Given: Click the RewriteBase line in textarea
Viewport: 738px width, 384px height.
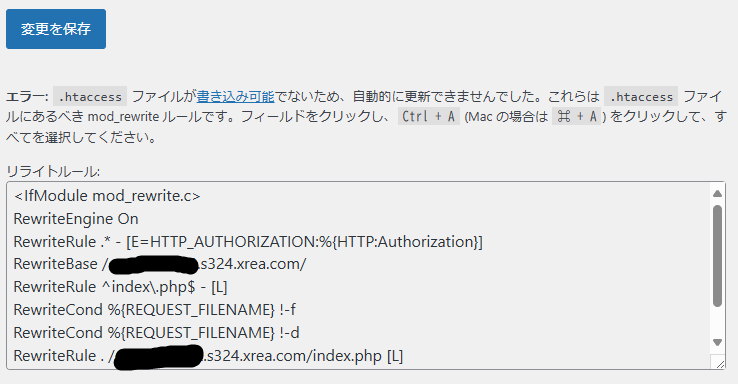Looking at the screenshot, I should point(160,264).
